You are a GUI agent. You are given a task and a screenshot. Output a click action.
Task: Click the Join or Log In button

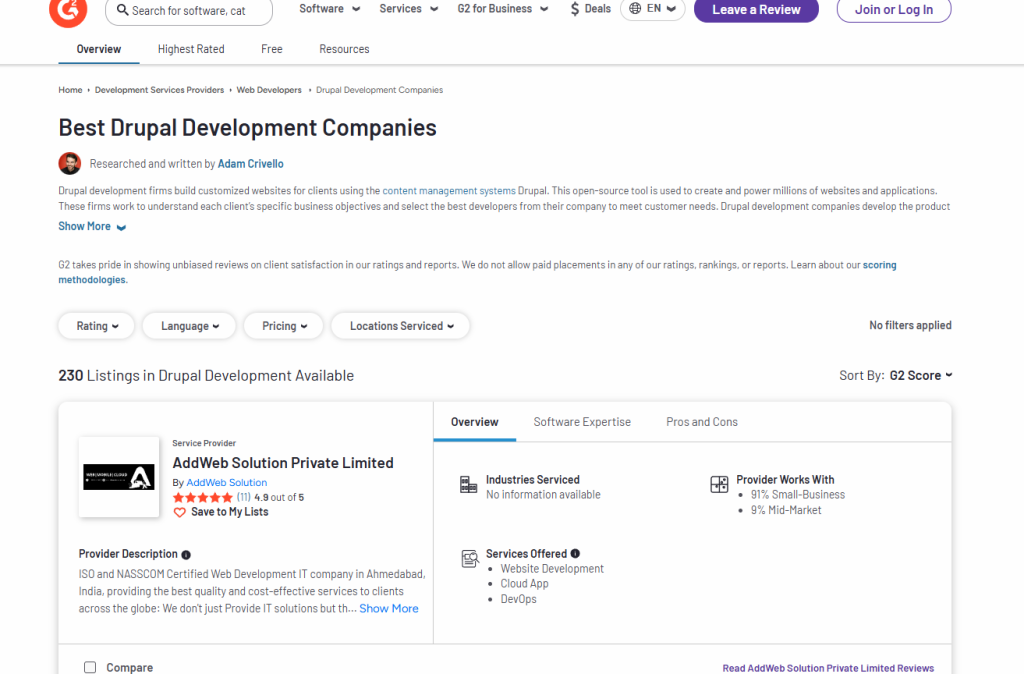click(x=893, y=10)
